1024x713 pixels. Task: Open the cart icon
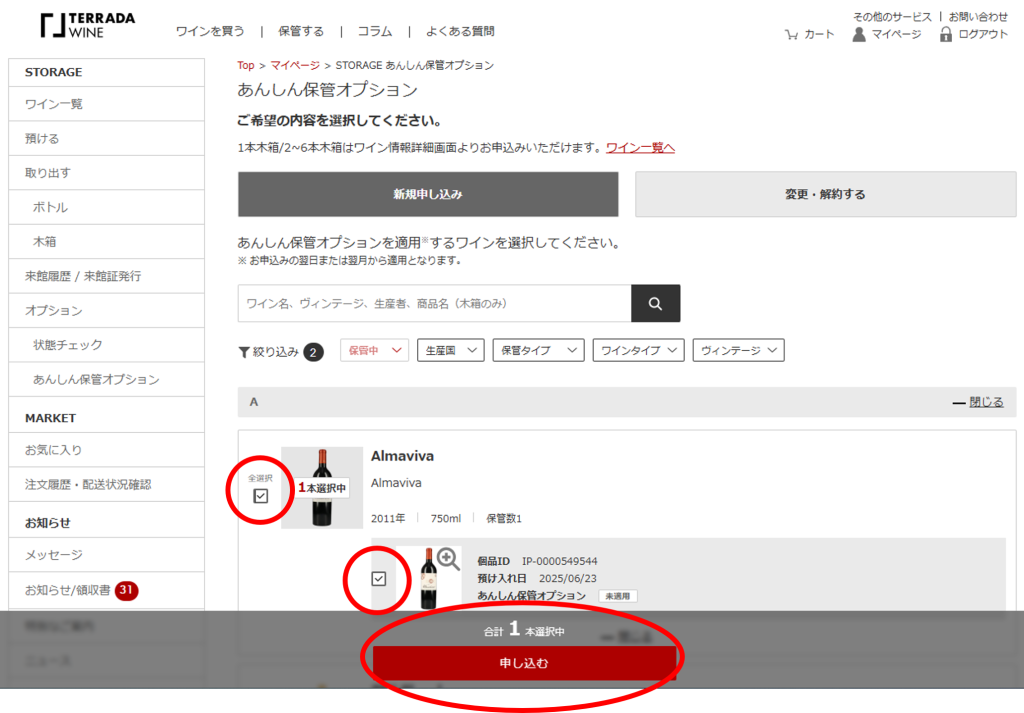point(791,34)
